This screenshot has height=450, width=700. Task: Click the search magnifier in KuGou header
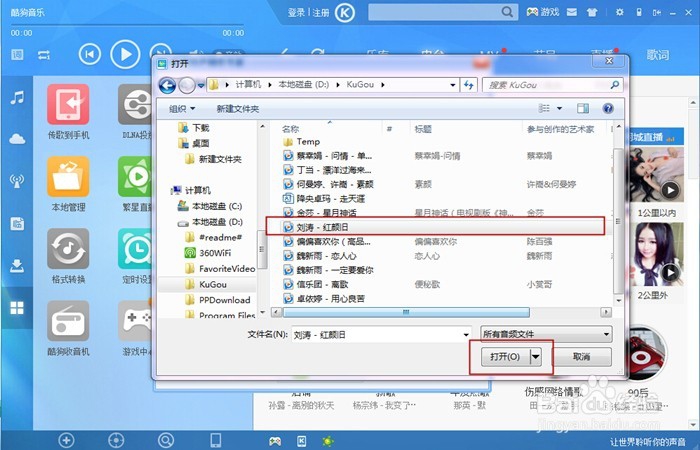click(x=507, y=12)
